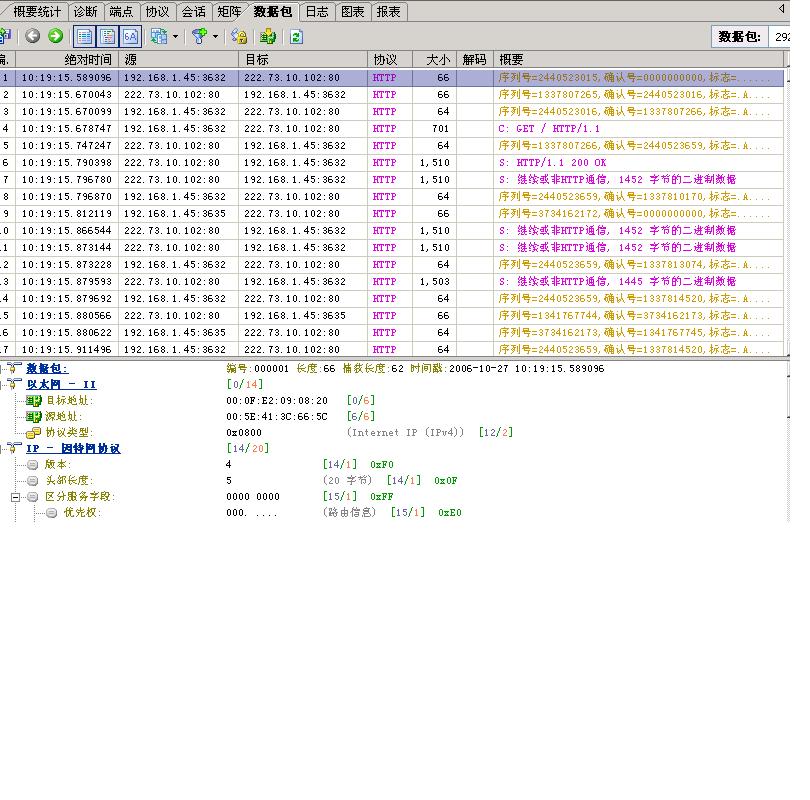810x800 pixels.
Task: Click the 以太网 - II header link
Action: coord(61,385)
